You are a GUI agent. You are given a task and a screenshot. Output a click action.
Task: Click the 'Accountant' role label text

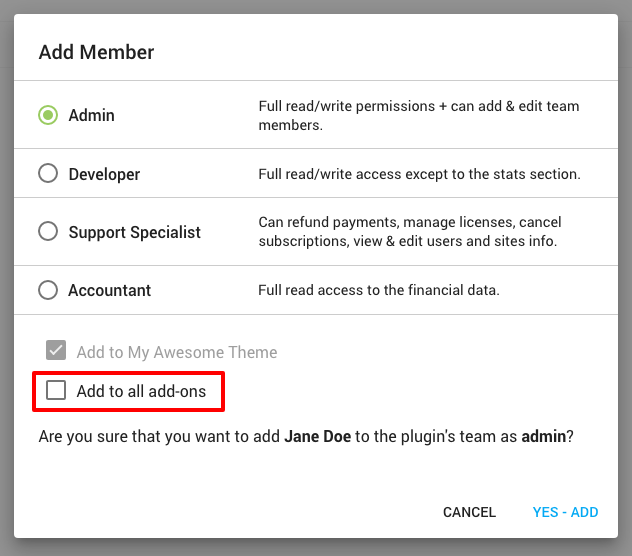109,290
